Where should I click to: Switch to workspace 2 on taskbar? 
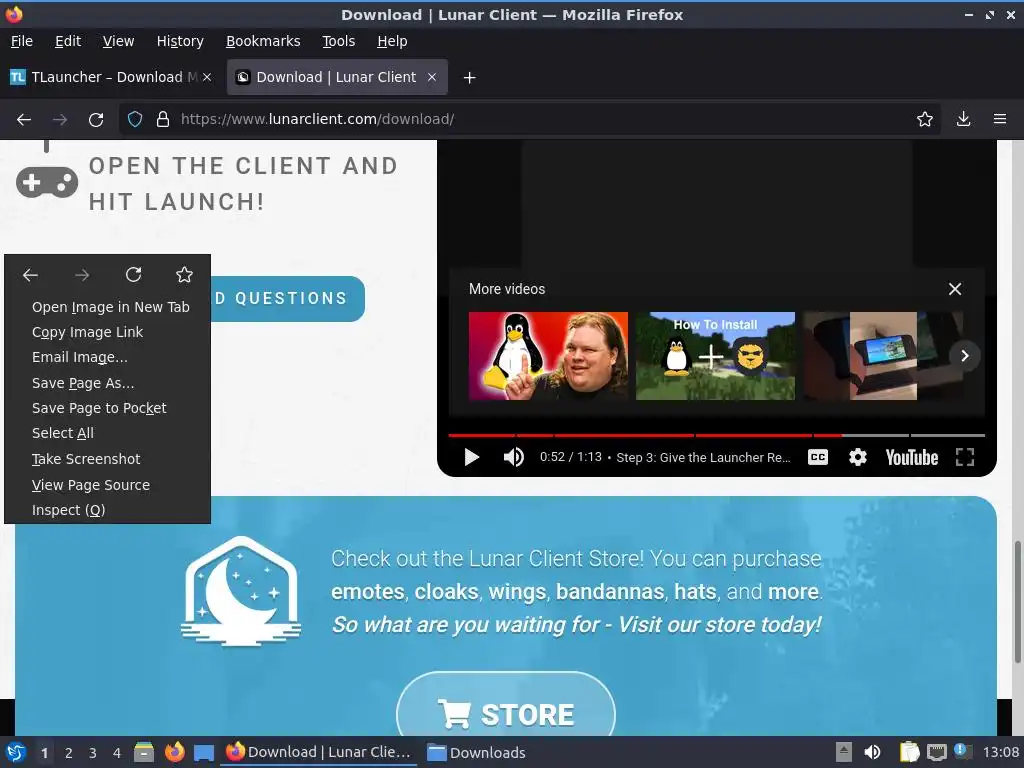pos(69,753)
